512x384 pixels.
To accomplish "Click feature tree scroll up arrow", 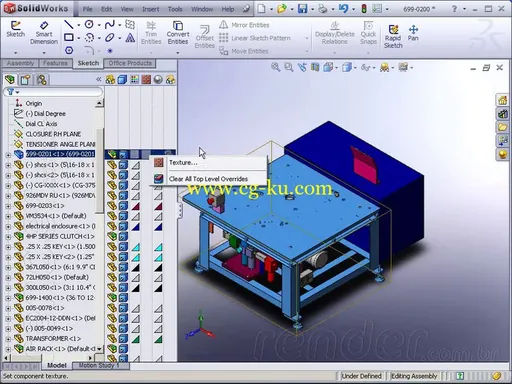I will pyautogui.click(x=99, y=103).
